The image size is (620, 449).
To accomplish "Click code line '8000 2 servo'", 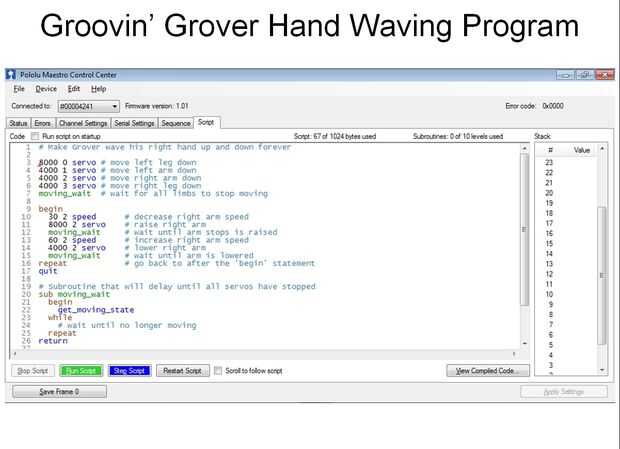I will 77,224.
